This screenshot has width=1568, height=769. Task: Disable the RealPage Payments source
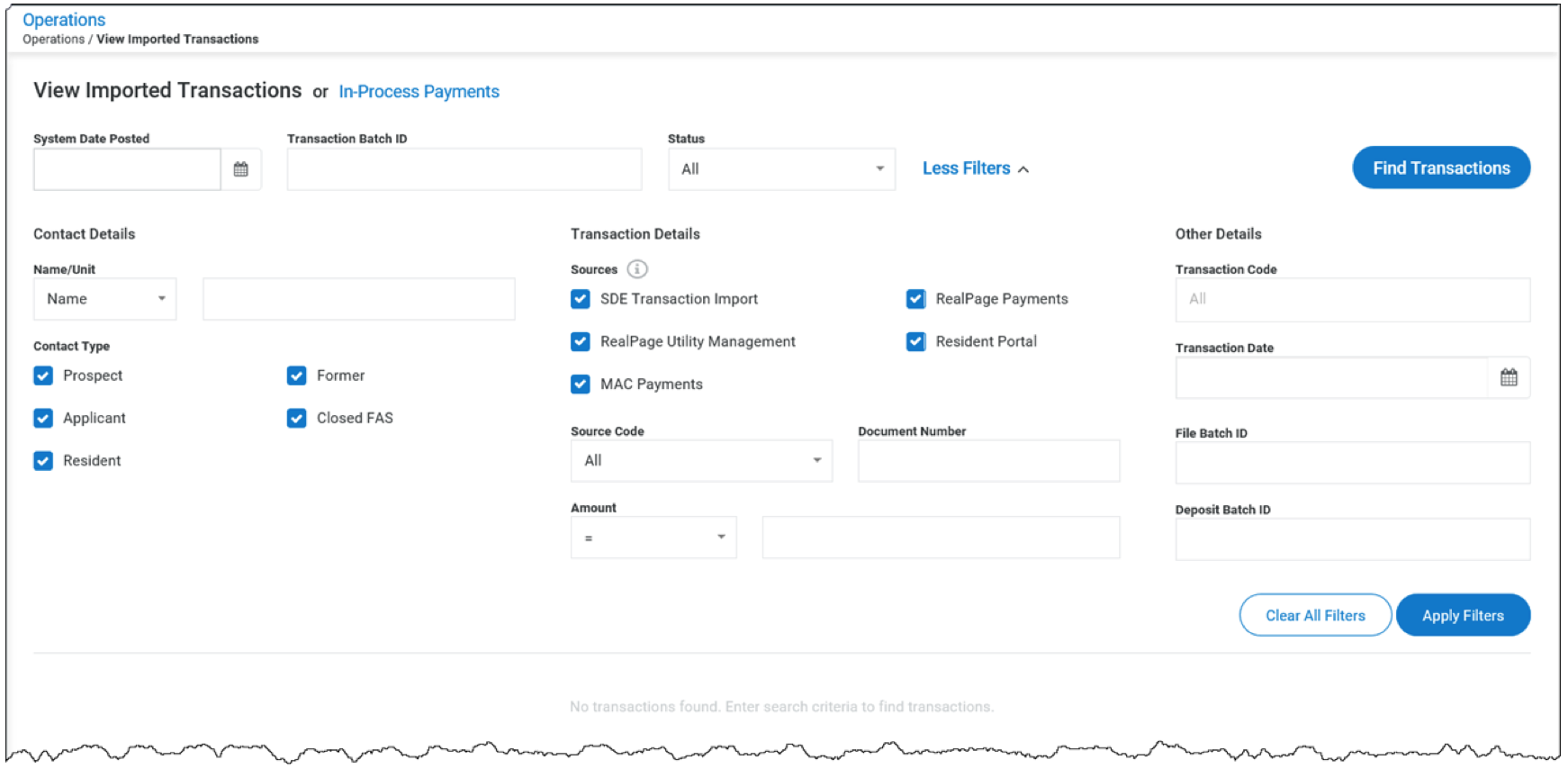[915, 299]
